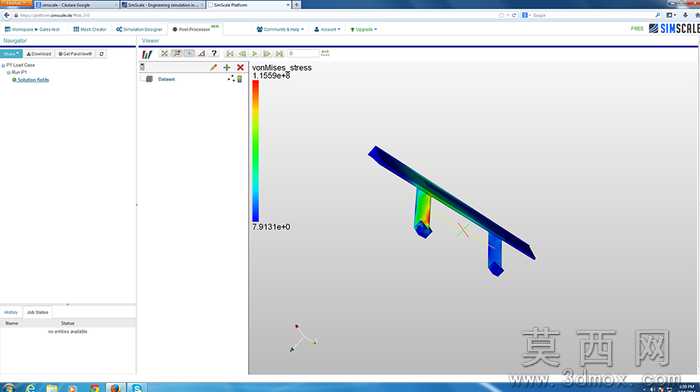Open the Solution fields link

(33, 79)
